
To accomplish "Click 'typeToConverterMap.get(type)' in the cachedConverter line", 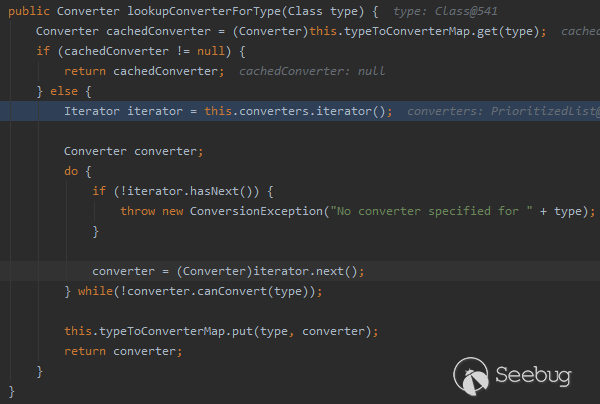I will tap(442, 31).
